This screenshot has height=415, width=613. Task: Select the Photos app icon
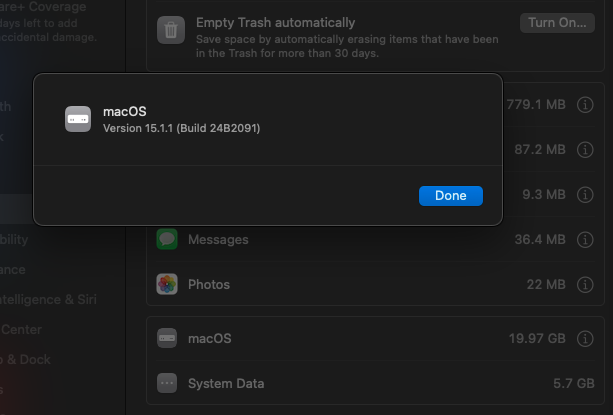coord(167,284)
